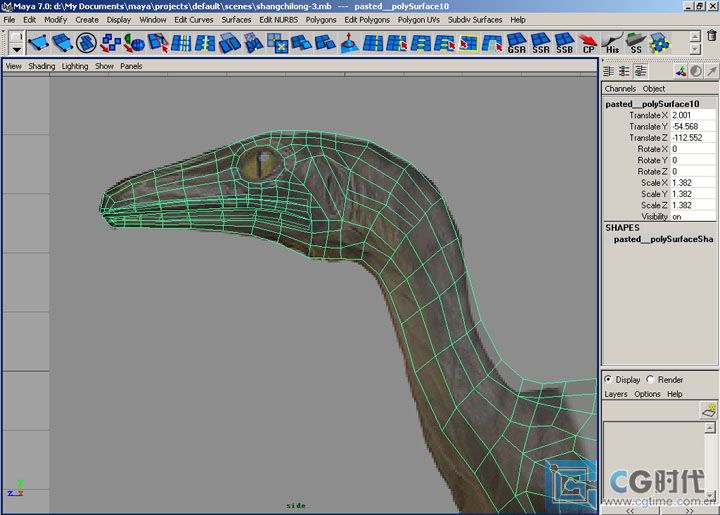Click the GSR shelf button
720x515 pixels.
pos(516,44)
